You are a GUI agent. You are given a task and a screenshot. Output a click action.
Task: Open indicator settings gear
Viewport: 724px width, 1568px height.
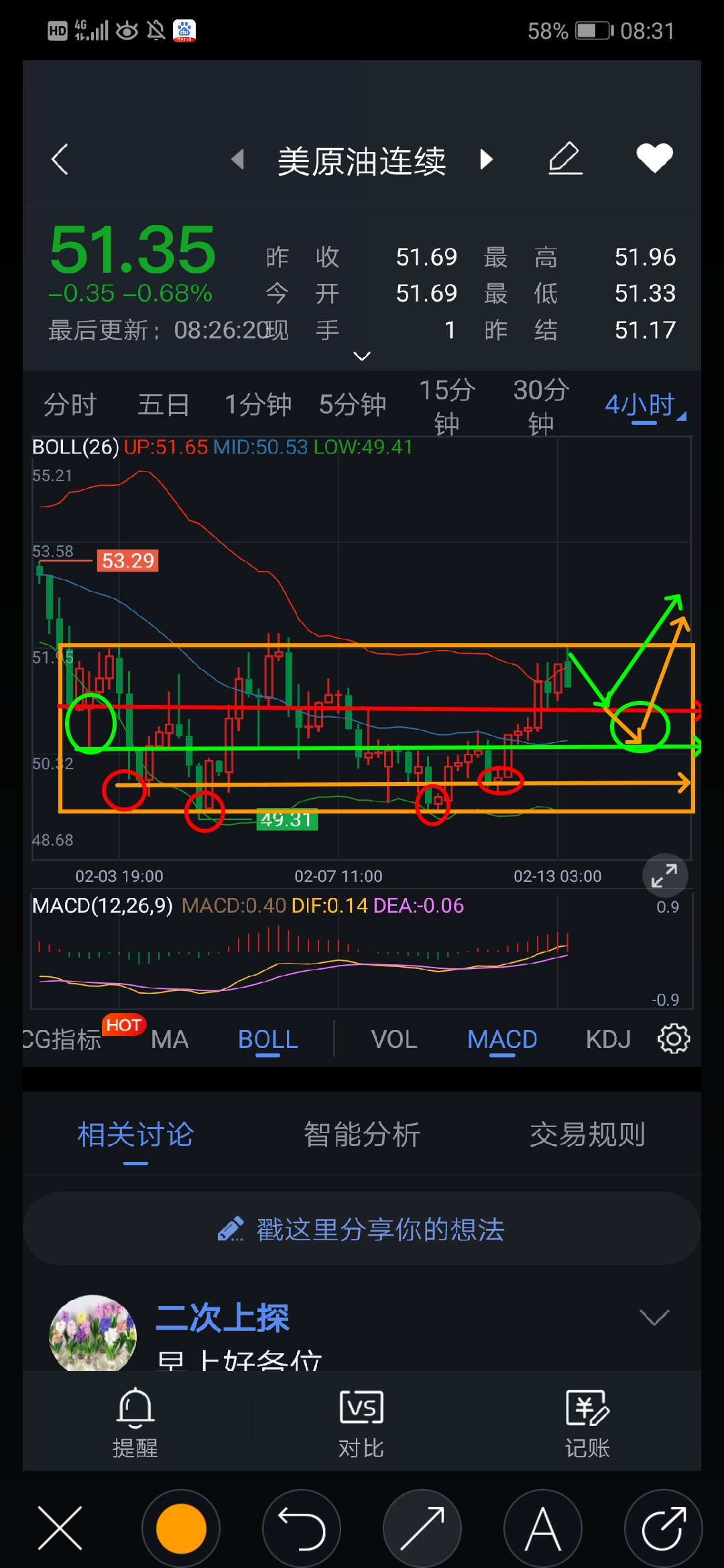(x=673, y=1039)
